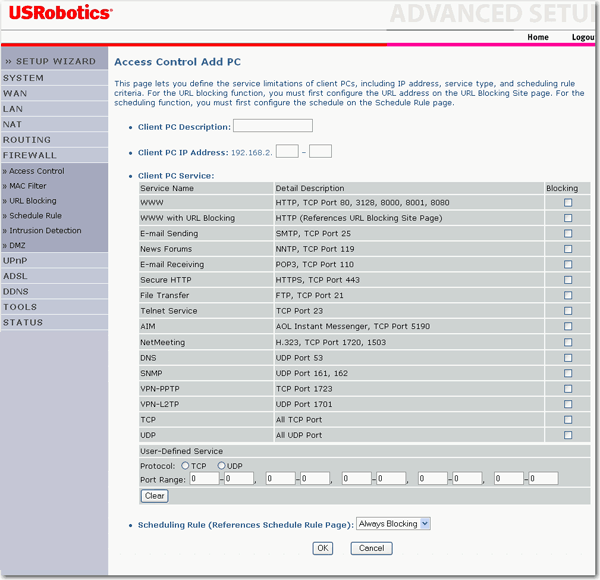Block the Telnet Service
The image size is (600, 580).
tap(568, 311)
